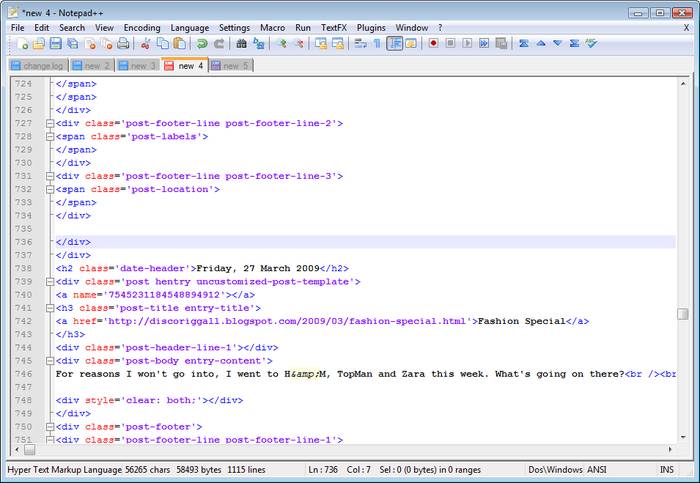The width and height of the screenshot is (700, 483).
Task: Toggle the indent guide toolbar button
Action: click(x=394, y=44)
